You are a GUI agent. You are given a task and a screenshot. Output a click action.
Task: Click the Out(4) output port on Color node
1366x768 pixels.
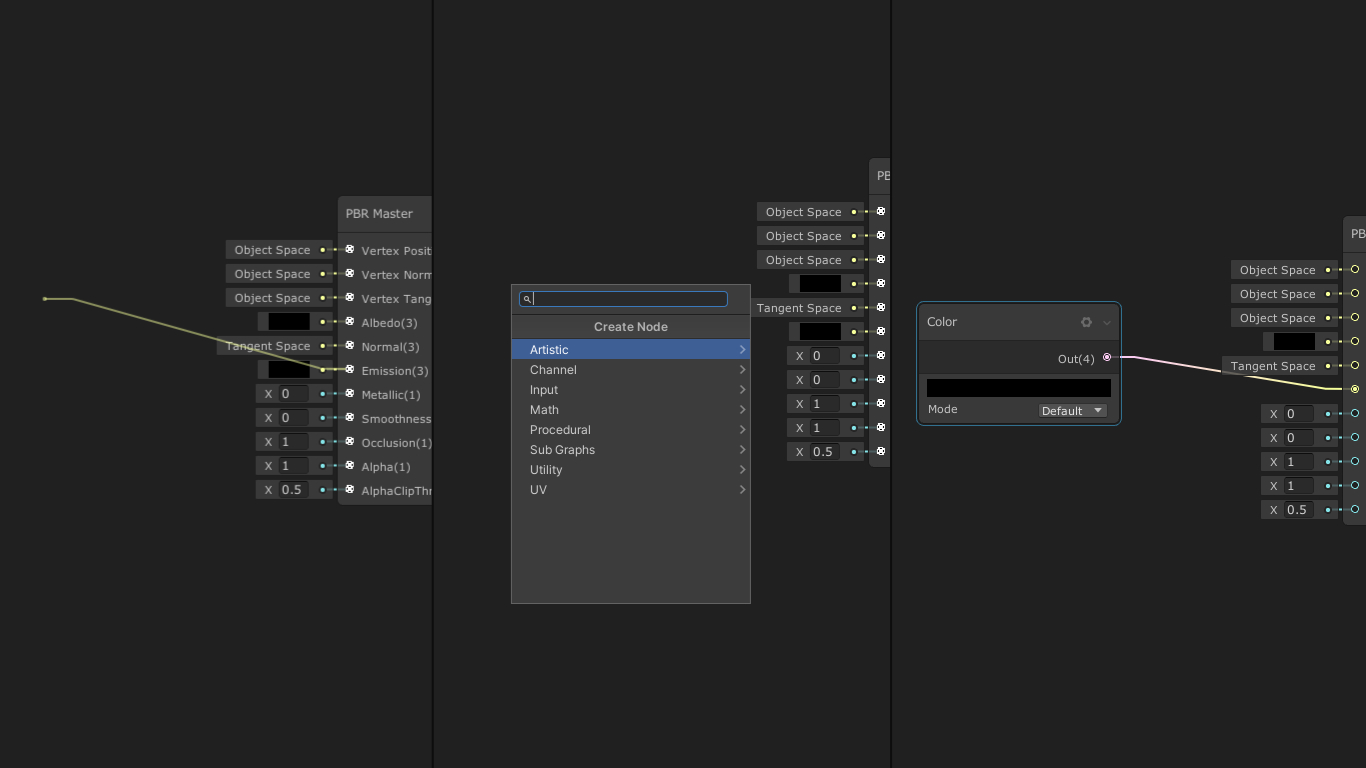coord(1107,357)
